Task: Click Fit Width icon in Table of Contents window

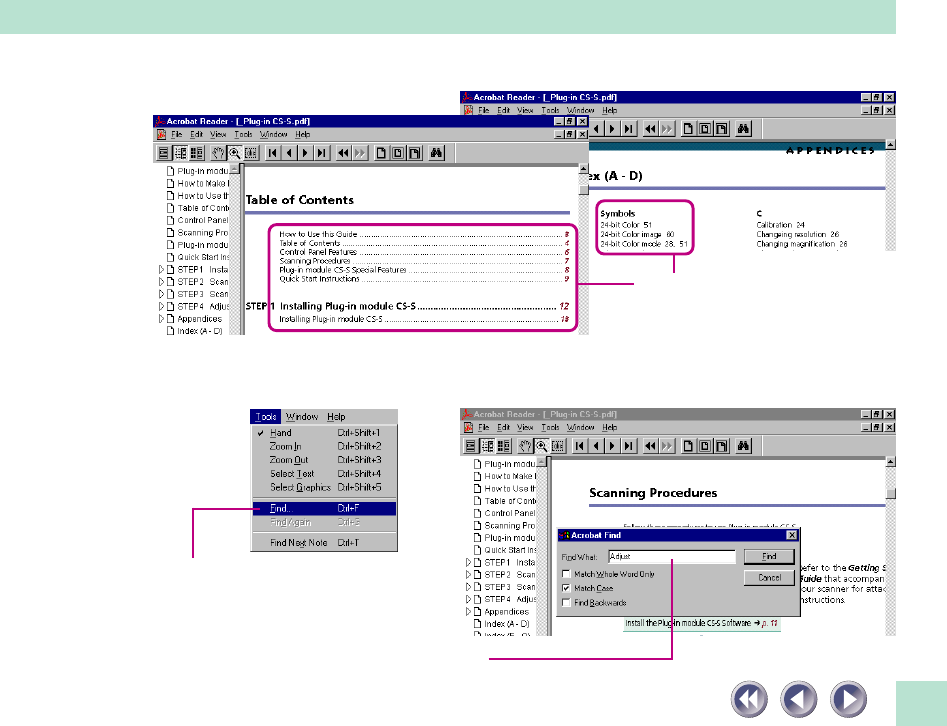Action: [415, 153]
